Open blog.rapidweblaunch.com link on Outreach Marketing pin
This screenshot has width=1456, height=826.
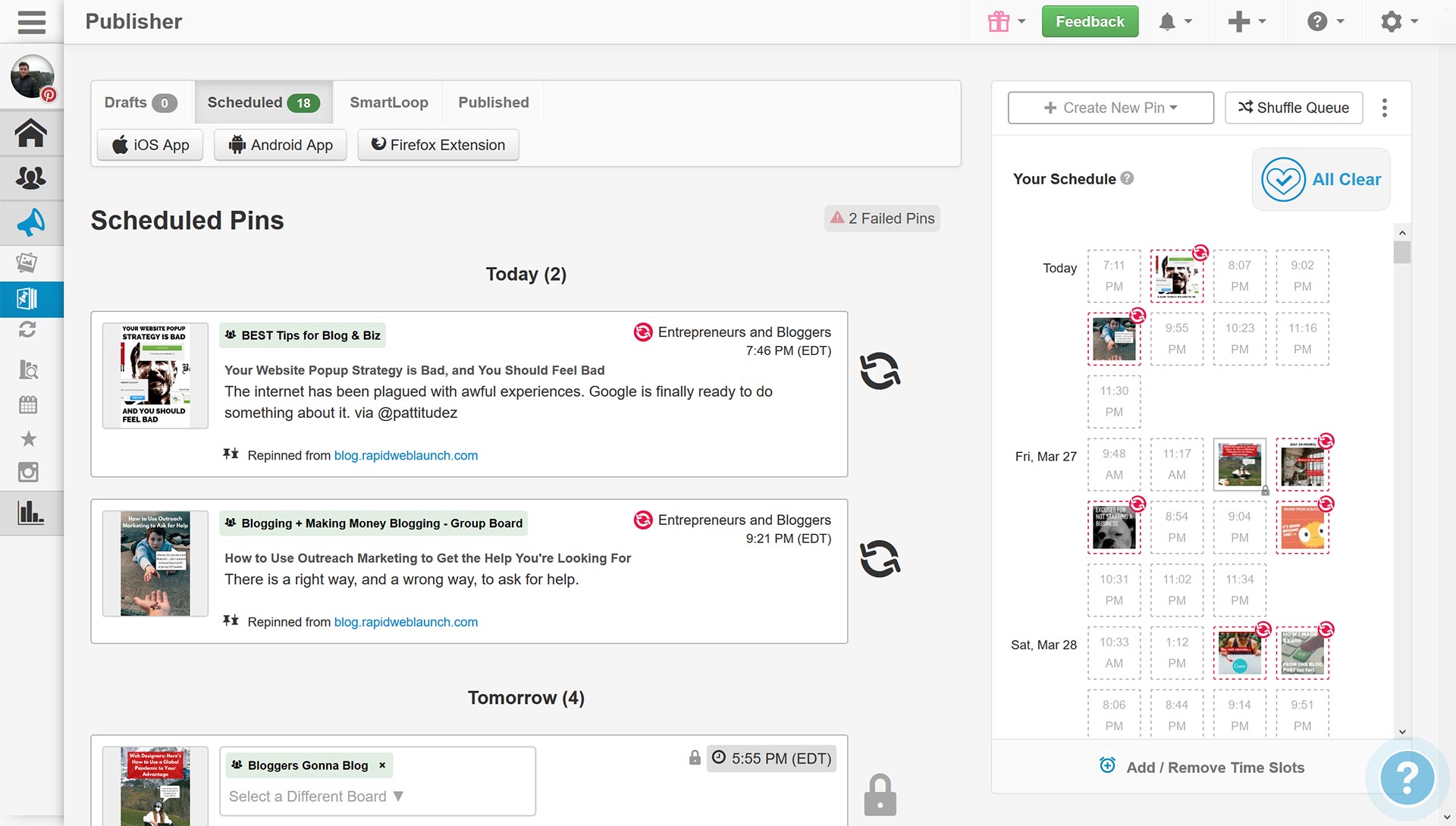point(406,622)
